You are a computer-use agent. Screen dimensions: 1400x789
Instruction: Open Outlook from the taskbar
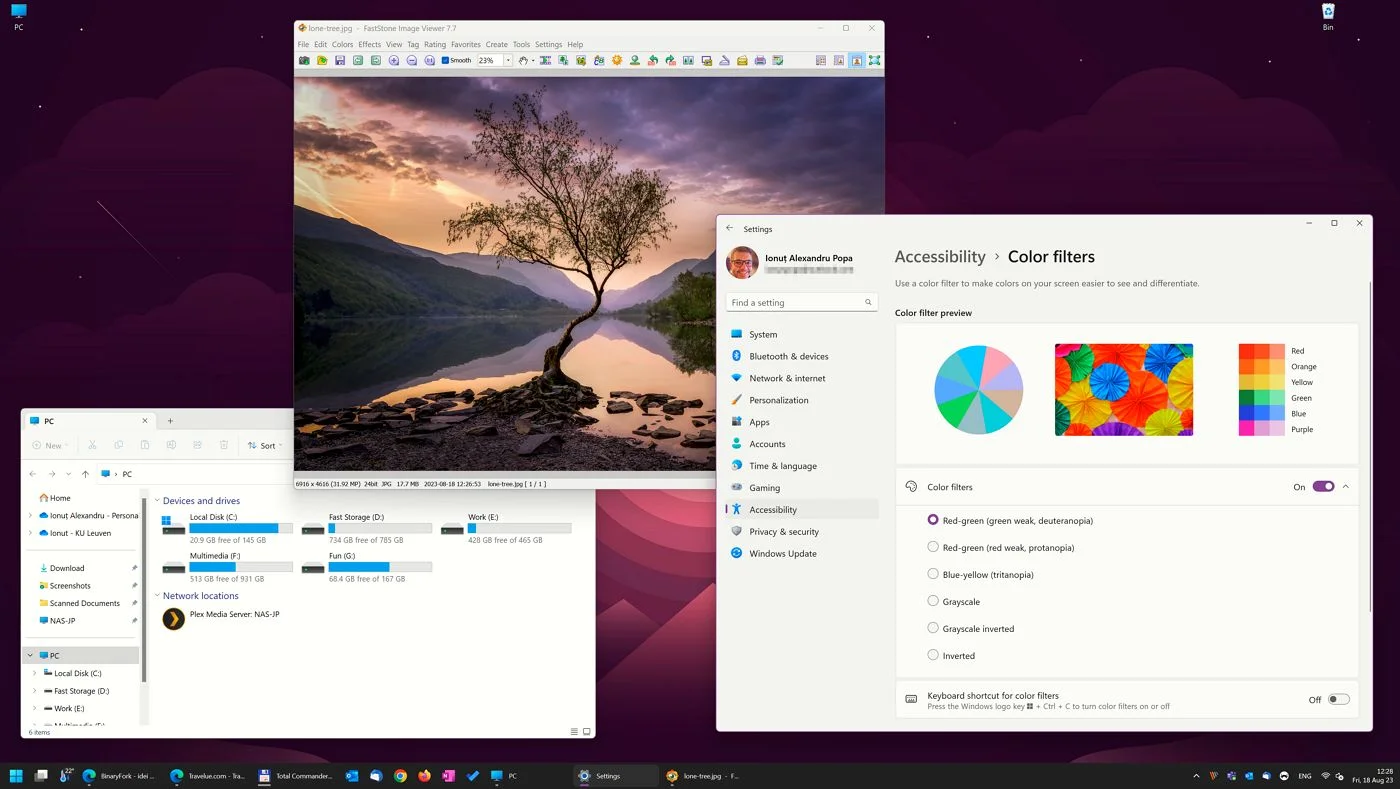click(352, 775)
